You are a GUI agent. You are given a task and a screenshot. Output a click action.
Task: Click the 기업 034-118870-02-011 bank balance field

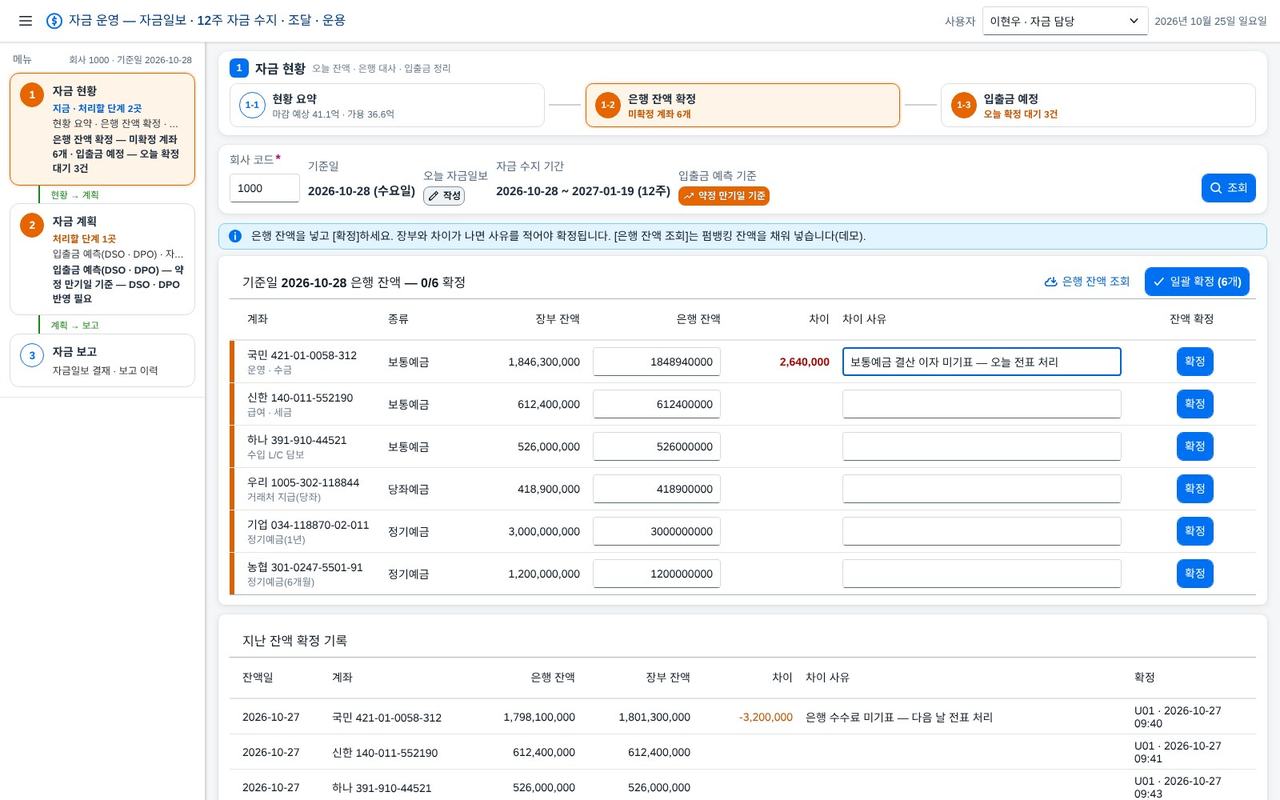(x=657, y=532)
